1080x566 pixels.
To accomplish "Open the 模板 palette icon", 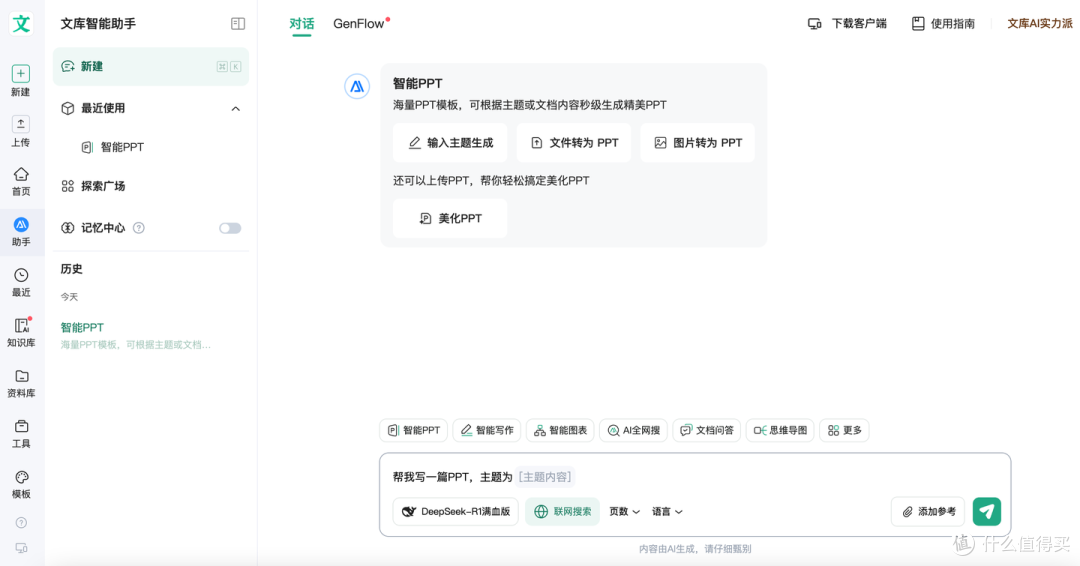I will [21, 477].
